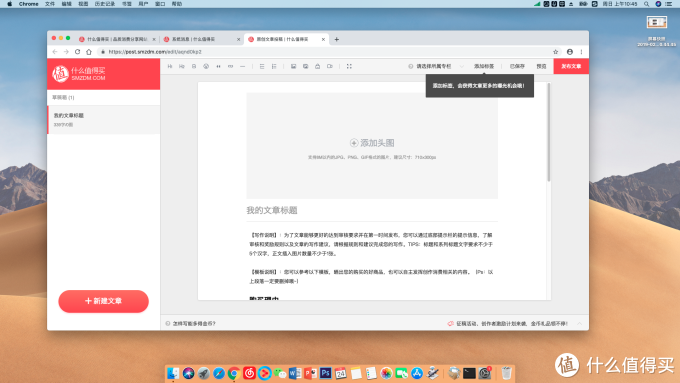Apply ordered list formatting
The image size is (680, 383).
pos(274,66)
